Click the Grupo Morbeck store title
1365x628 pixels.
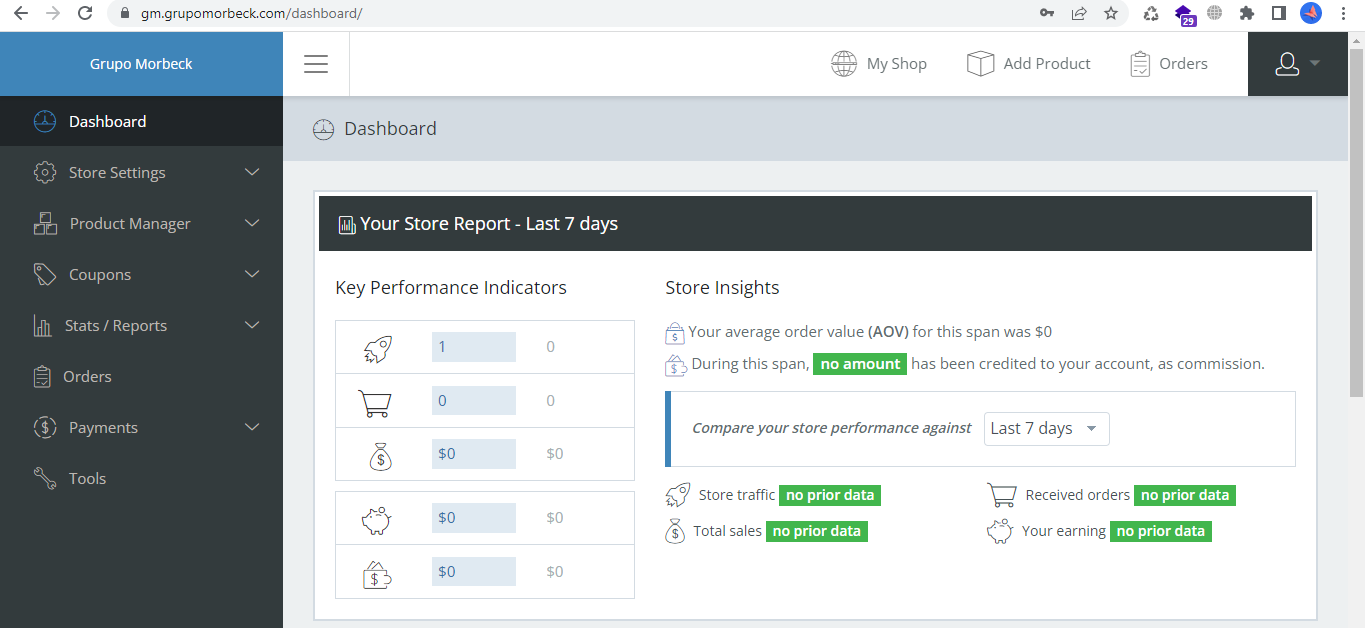[x=141, y=64]
